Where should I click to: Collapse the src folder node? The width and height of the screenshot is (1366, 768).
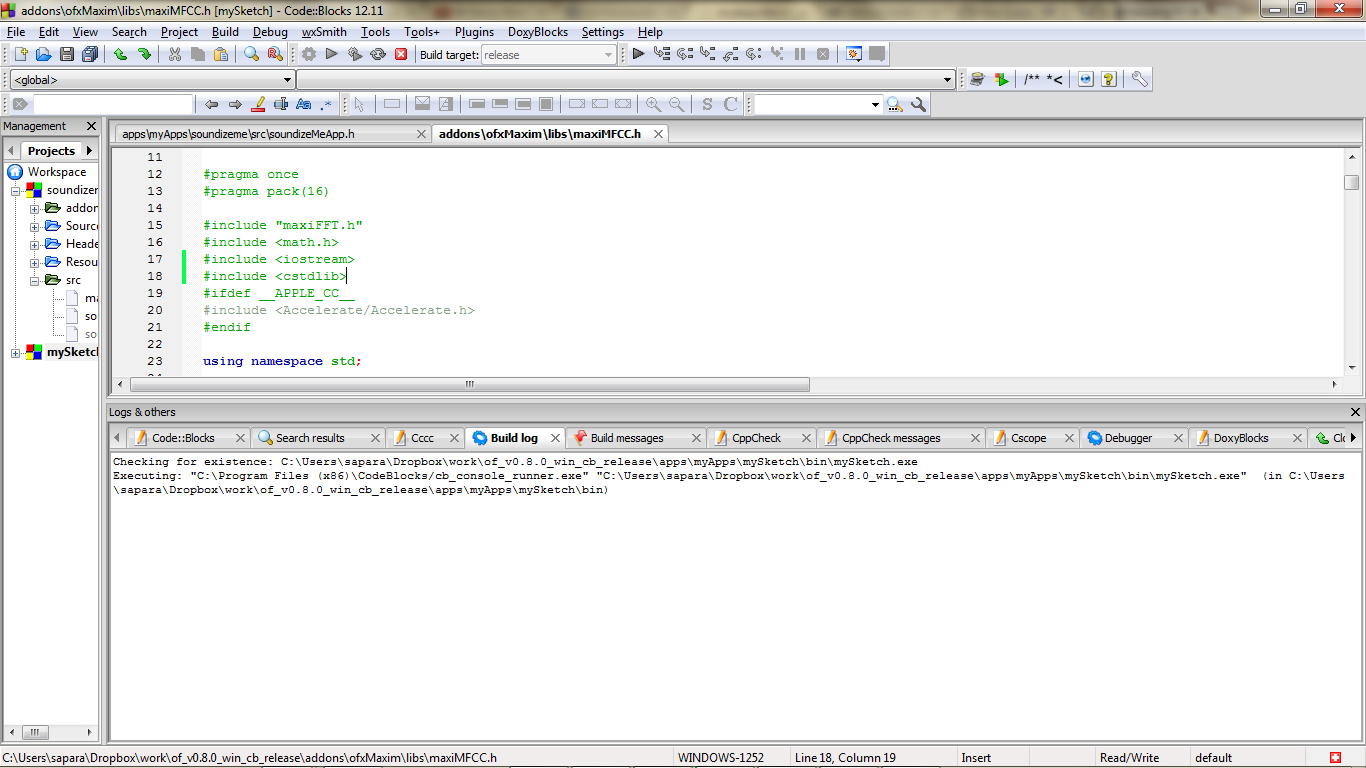pos(34,280)
